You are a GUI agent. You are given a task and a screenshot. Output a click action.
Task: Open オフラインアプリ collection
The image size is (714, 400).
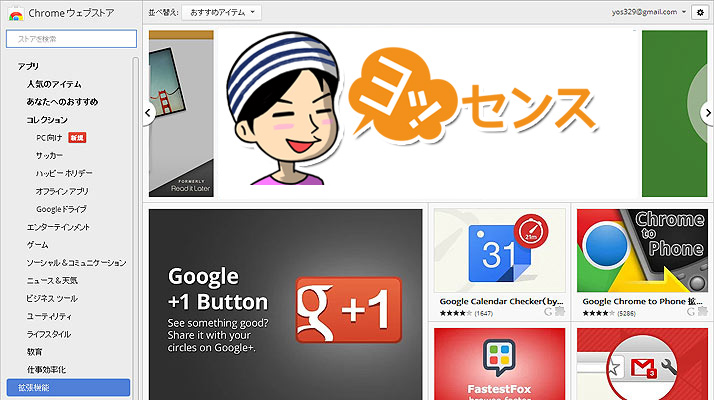pyautogui.click(x=62, y=191)
